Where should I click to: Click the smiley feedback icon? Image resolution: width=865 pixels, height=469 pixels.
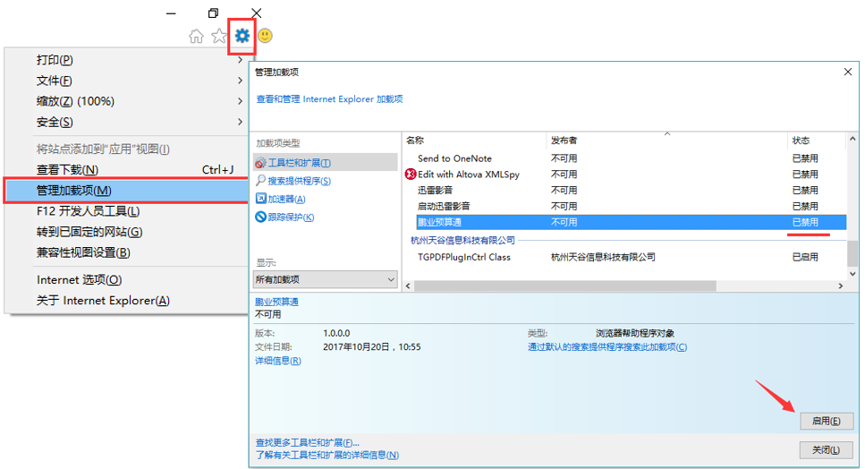265,36
